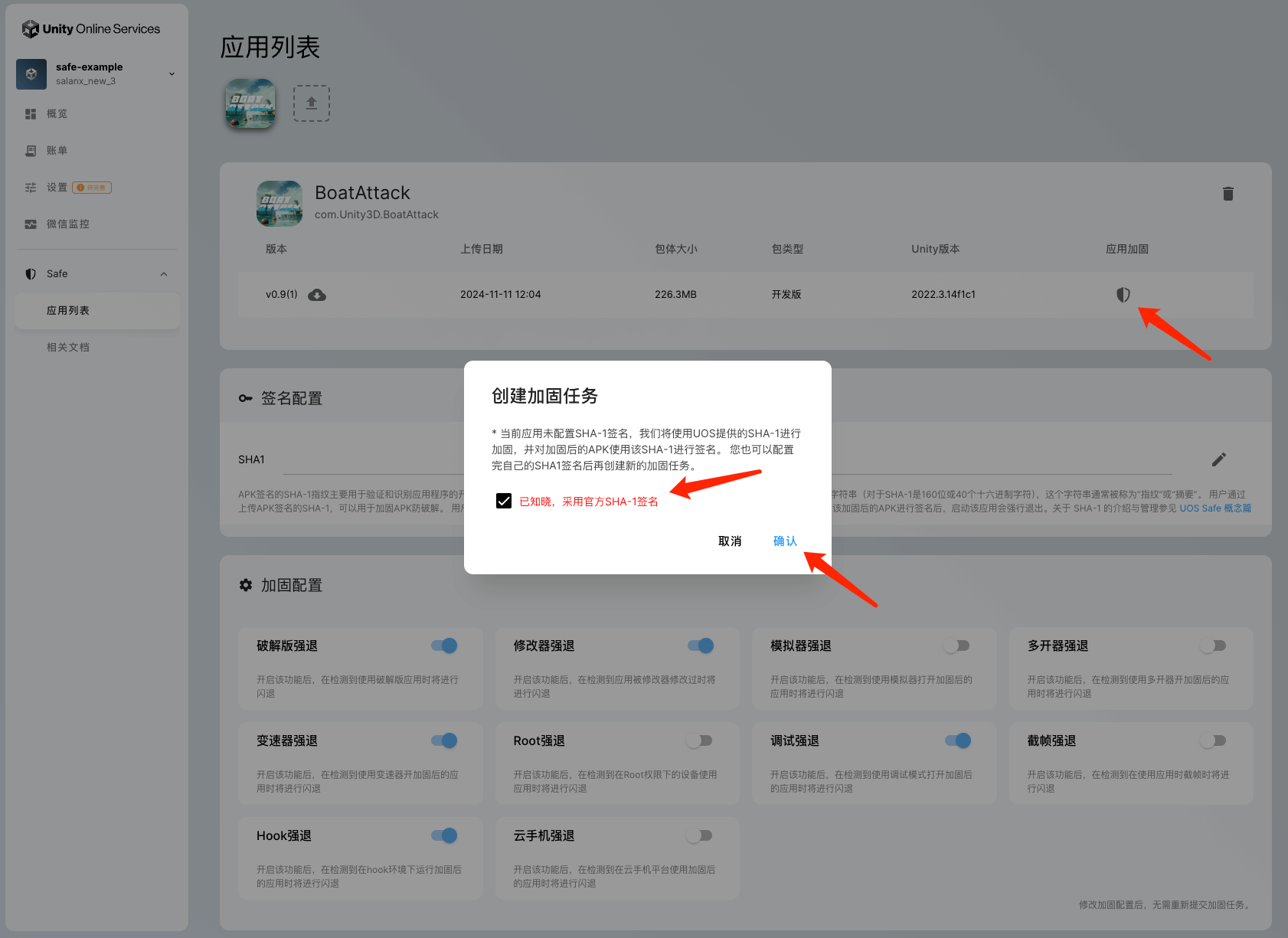
Task: Go to 设置 in the sidebar
Action: [x=57, y=188]
